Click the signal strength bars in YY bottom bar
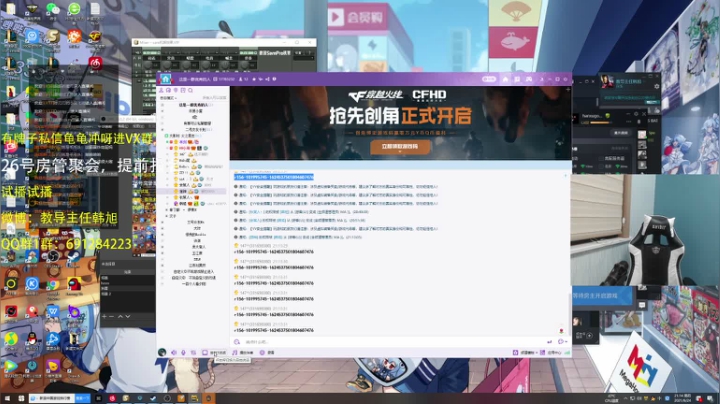Viewport: 720px width, 404px height. click(568, 353)
